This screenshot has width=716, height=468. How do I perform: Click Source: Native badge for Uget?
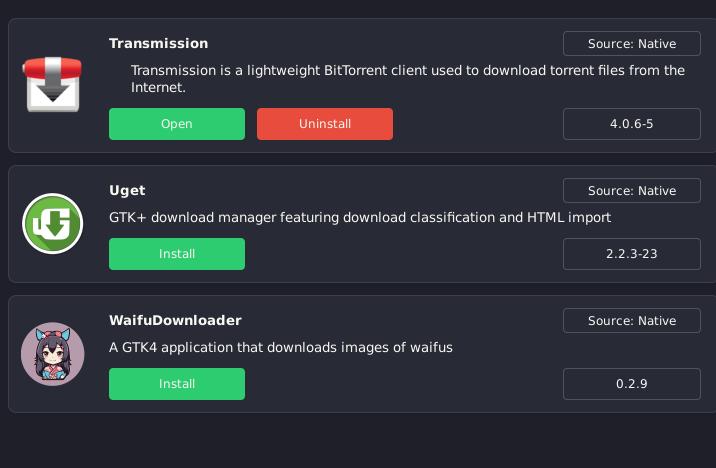pos(631,191)
